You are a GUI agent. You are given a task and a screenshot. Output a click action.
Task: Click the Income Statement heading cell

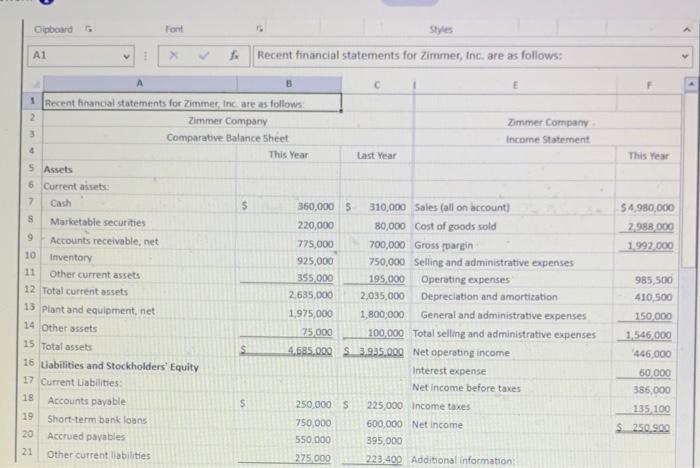(548, 140)
